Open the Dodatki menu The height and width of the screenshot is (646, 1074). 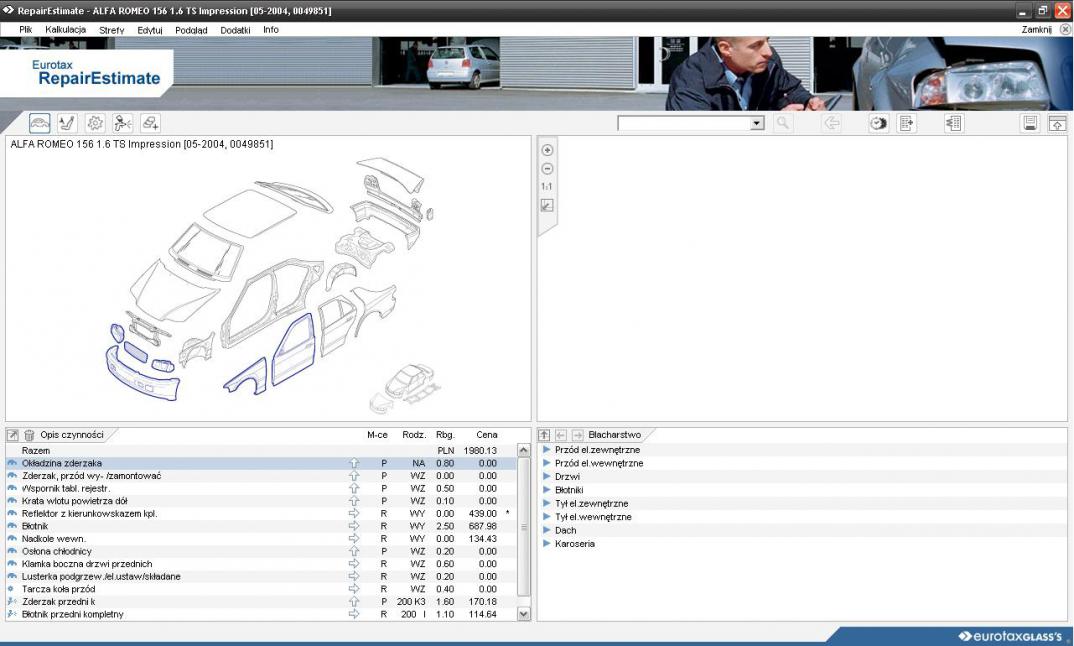pyautogui.click(x=235, y=30)
